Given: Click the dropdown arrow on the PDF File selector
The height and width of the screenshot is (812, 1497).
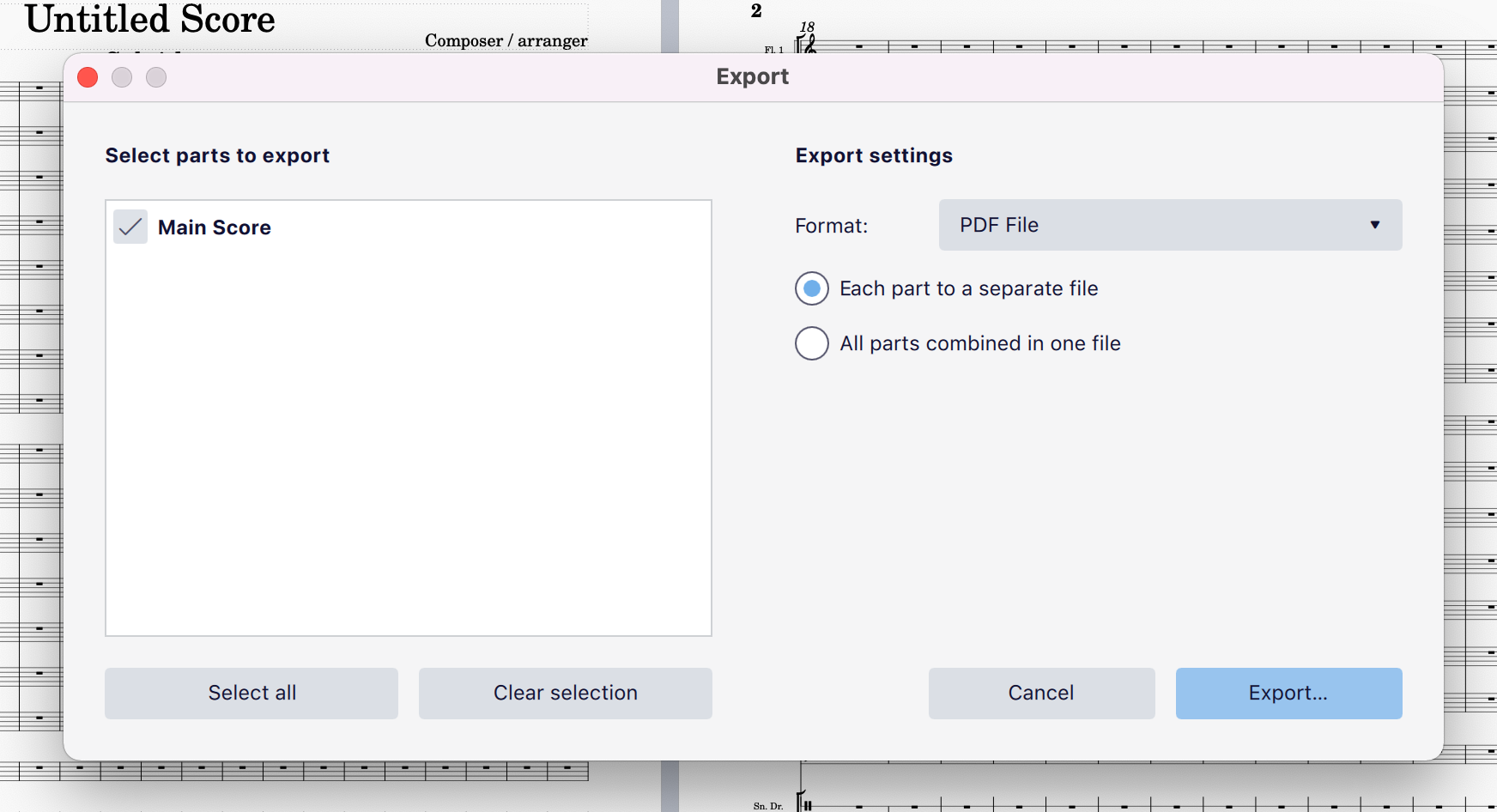Looking at the screenshot, I should point(1376,225).
